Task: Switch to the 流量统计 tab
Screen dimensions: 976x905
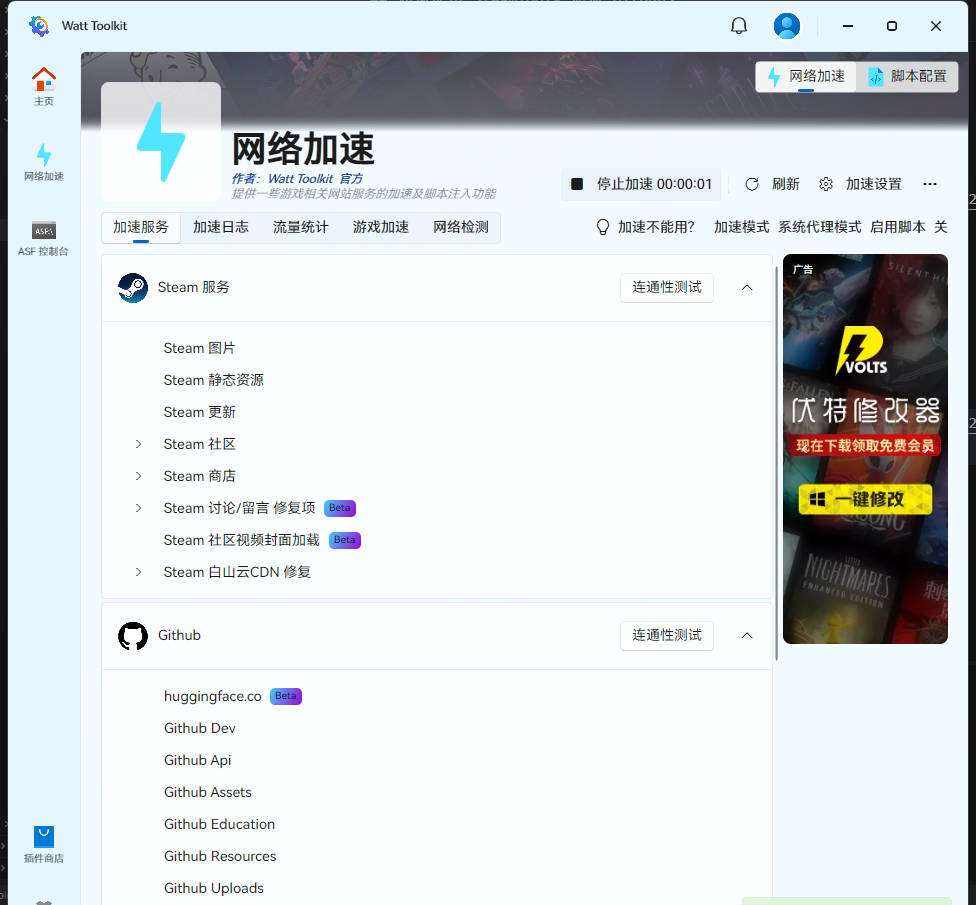Action: pyautogui.click(x=301, y=227)
